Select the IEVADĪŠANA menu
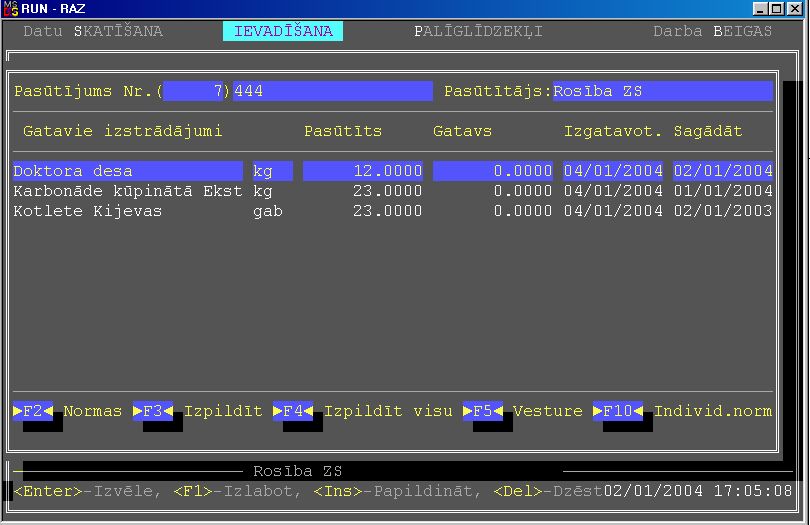This screenshot has width=810, height=525. click(283, 31)
